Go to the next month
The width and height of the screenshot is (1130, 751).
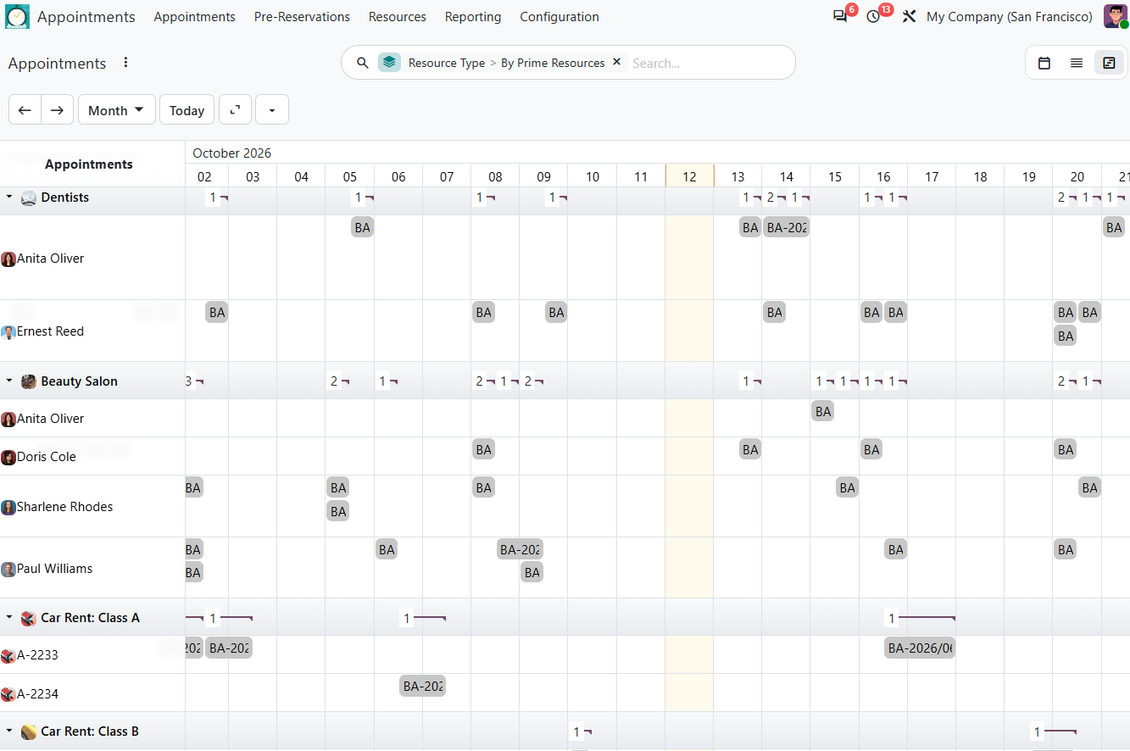coord(57,110)
